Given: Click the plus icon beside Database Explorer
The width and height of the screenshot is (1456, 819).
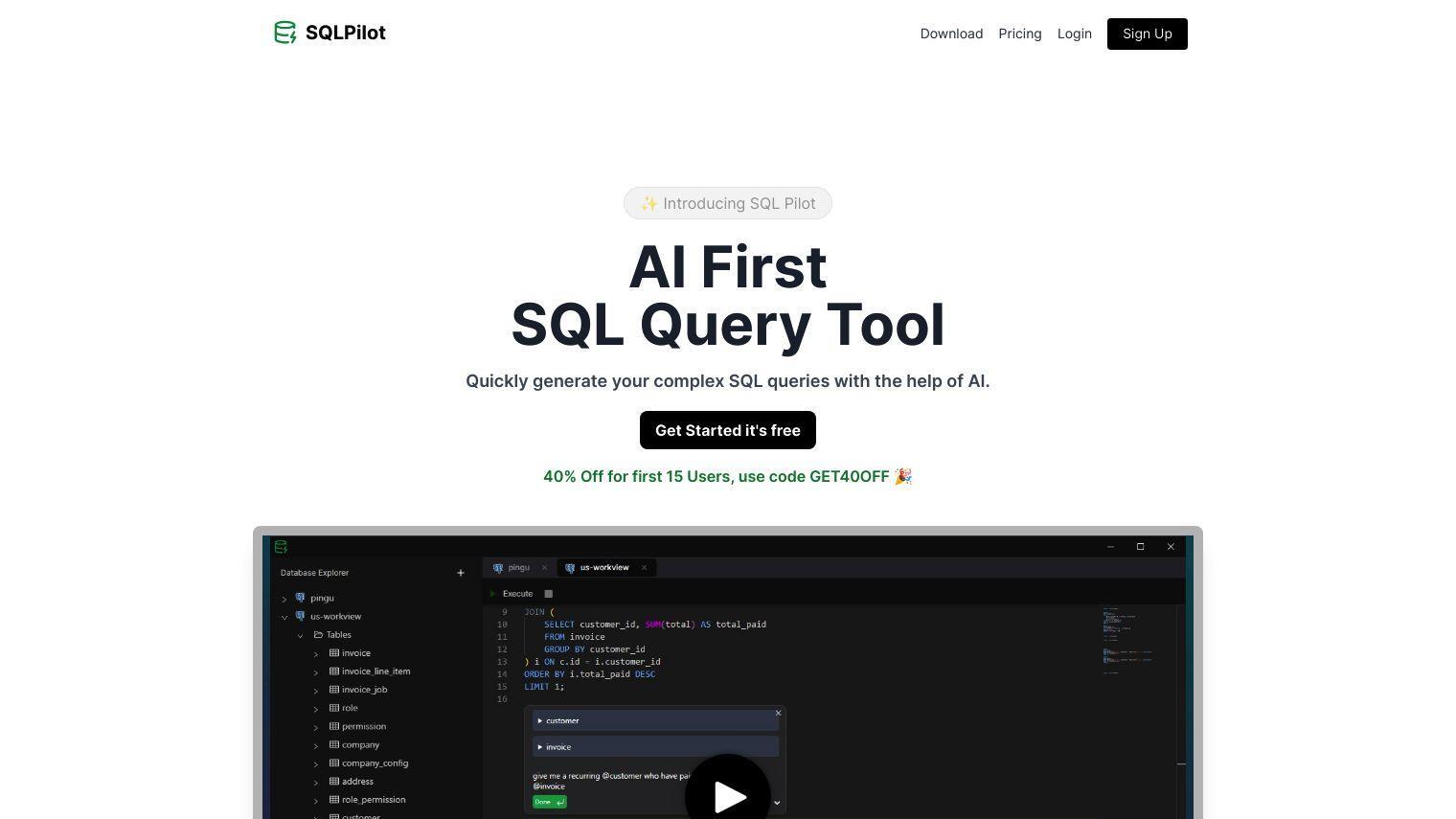Looking at the screenshot, I should point(461,573).
